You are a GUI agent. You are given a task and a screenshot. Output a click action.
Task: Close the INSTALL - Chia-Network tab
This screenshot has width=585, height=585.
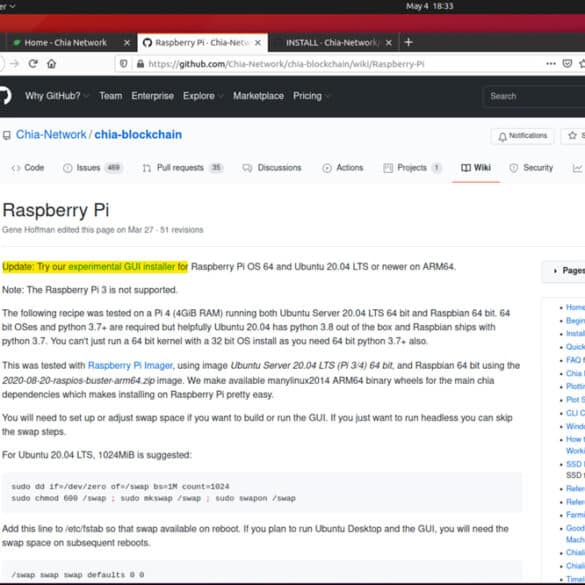coord(389,43)
